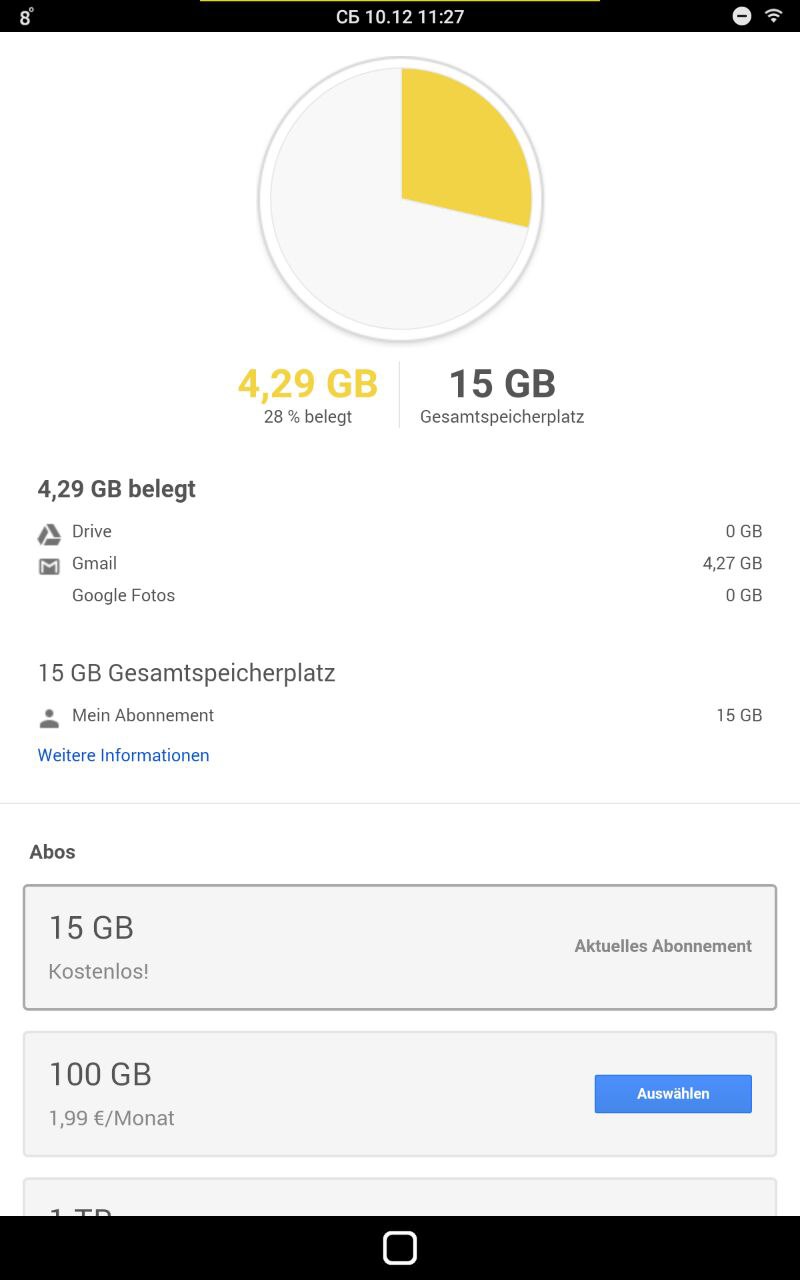Click the Gmail envelope icon
Screen dimensions: 800x1280
(49, 566)
